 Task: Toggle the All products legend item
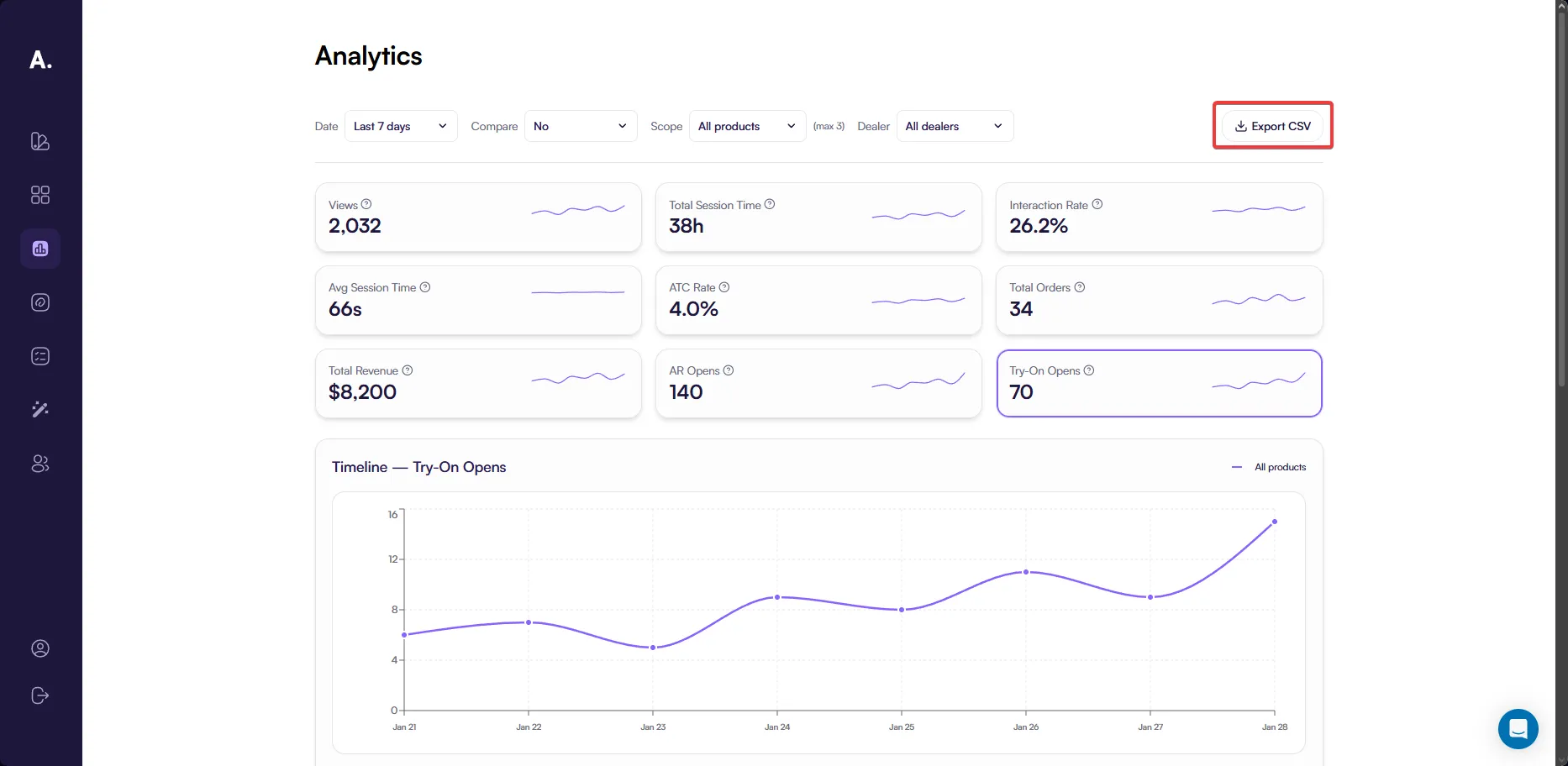(x=1270, y=467)
